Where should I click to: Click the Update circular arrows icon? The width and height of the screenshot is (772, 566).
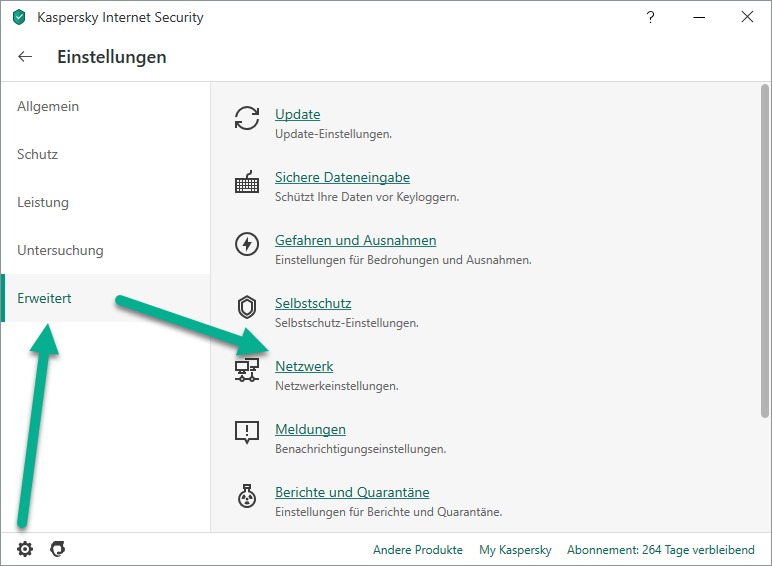click(x=246, y=118)
